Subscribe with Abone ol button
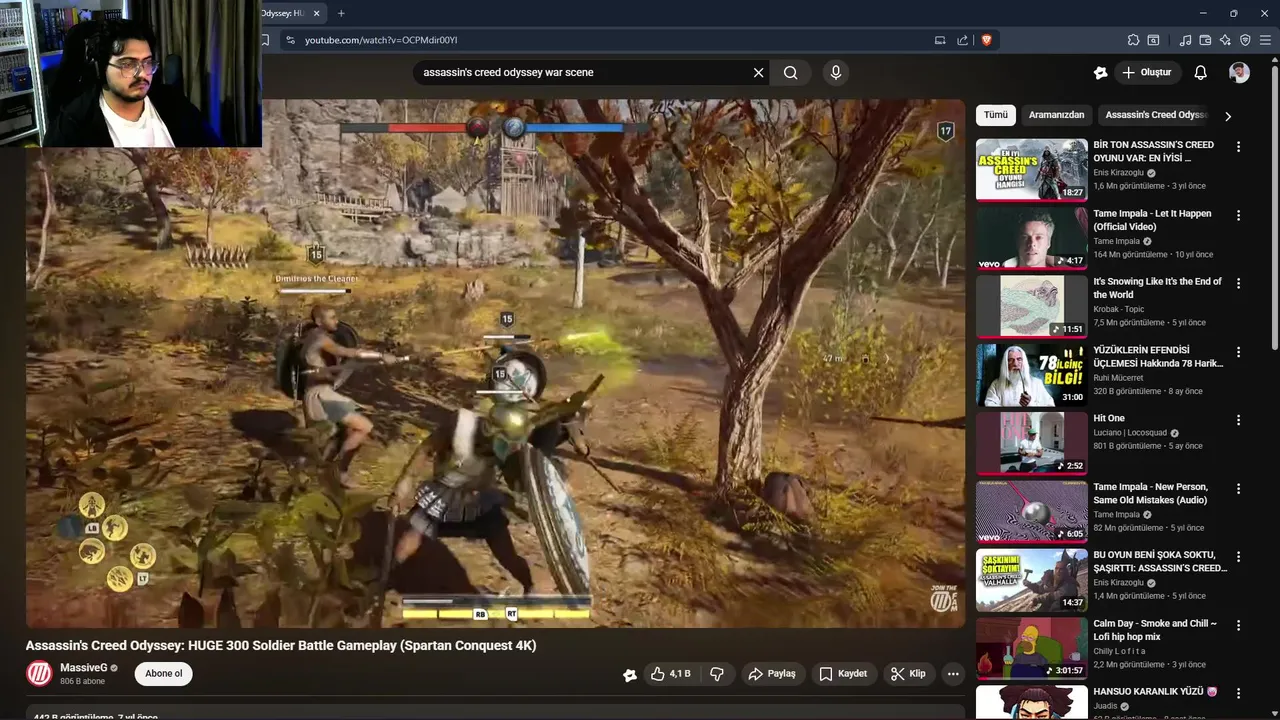This screenshot has height=720, width=1280. 164,673
